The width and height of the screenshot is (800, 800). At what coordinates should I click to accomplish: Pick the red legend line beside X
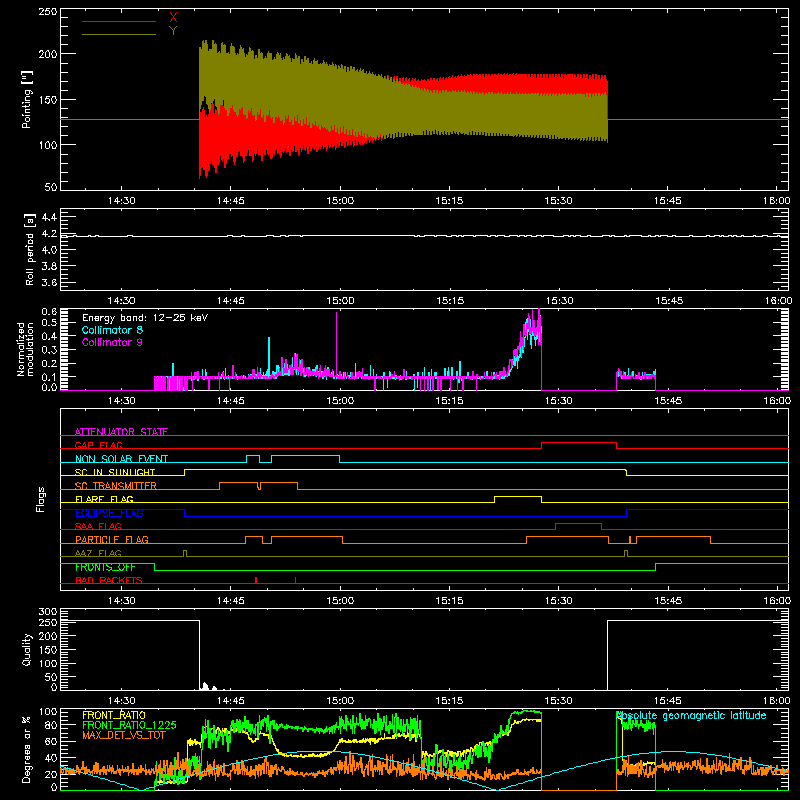(x=119, y=21)
